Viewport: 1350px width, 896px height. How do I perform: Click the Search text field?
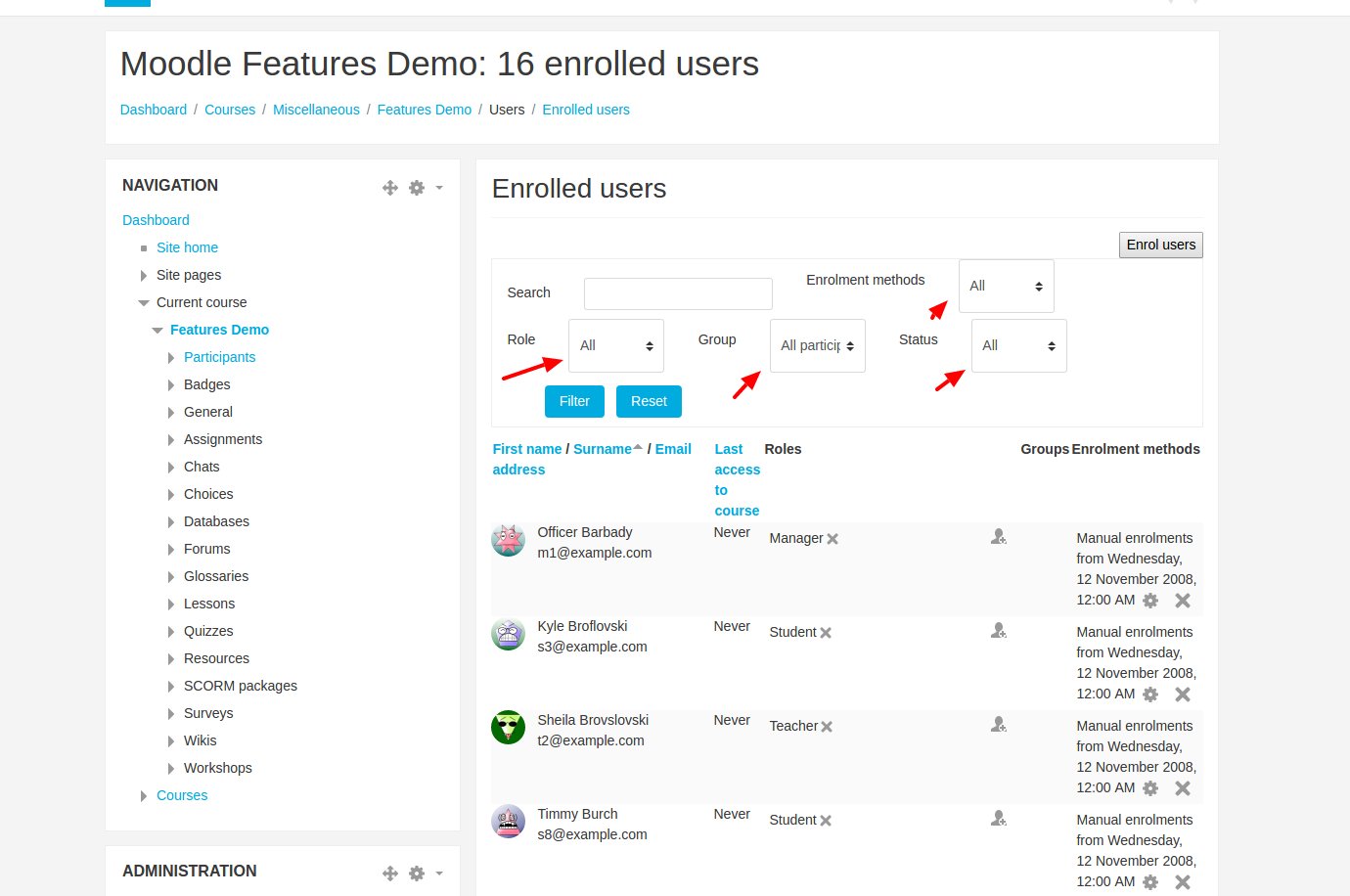pos(678,293)
